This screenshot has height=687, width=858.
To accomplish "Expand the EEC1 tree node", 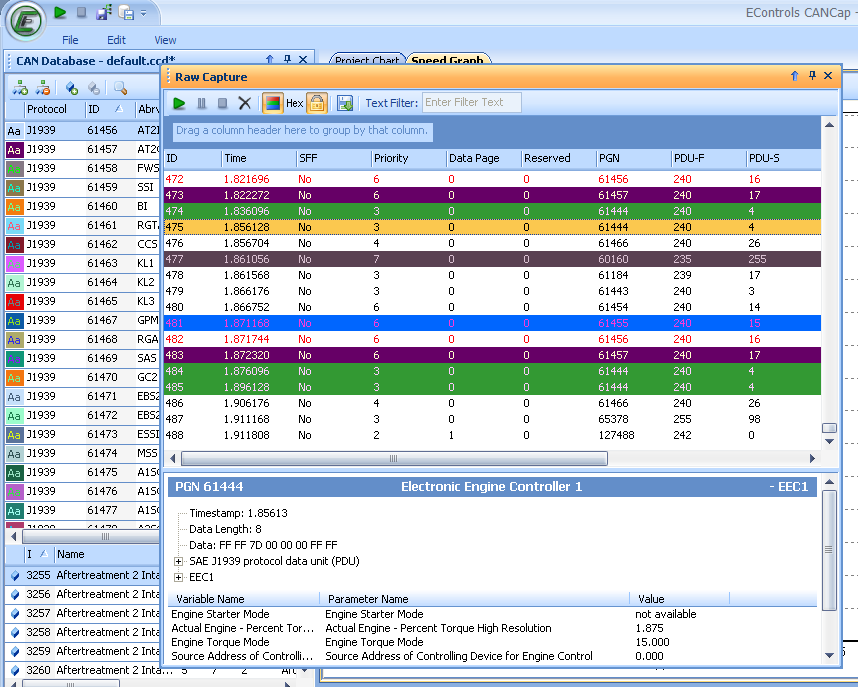I will click(x=178, y=577).
